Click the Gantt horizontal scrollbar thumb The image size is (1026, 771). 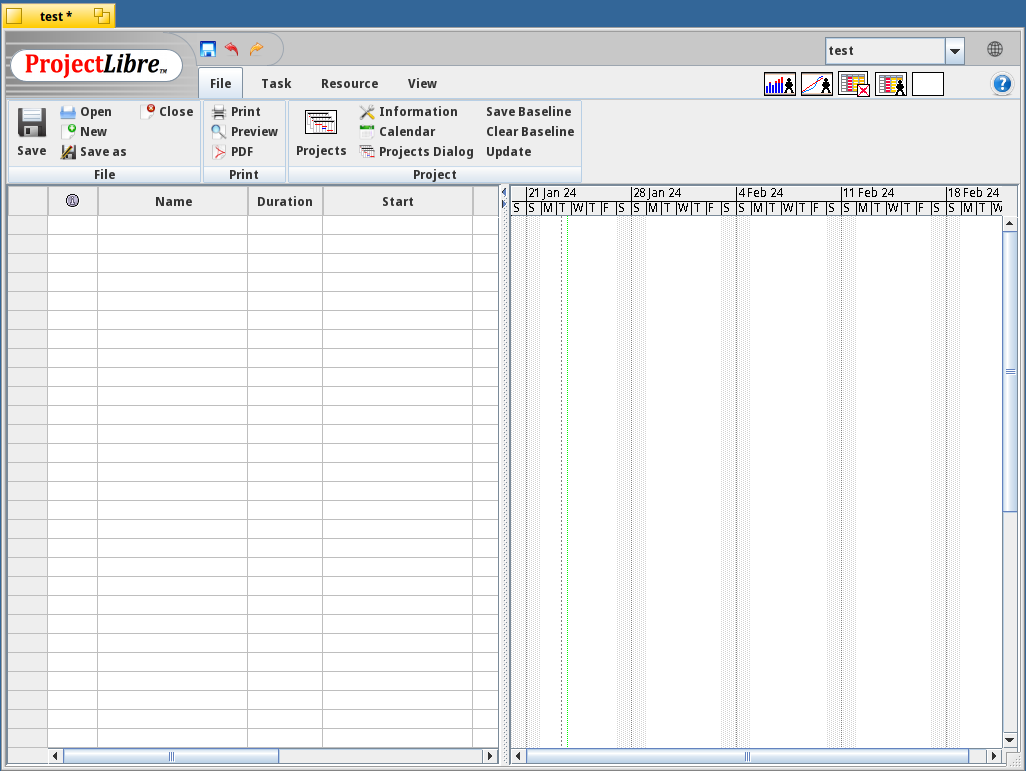click(x=747, y=756)
